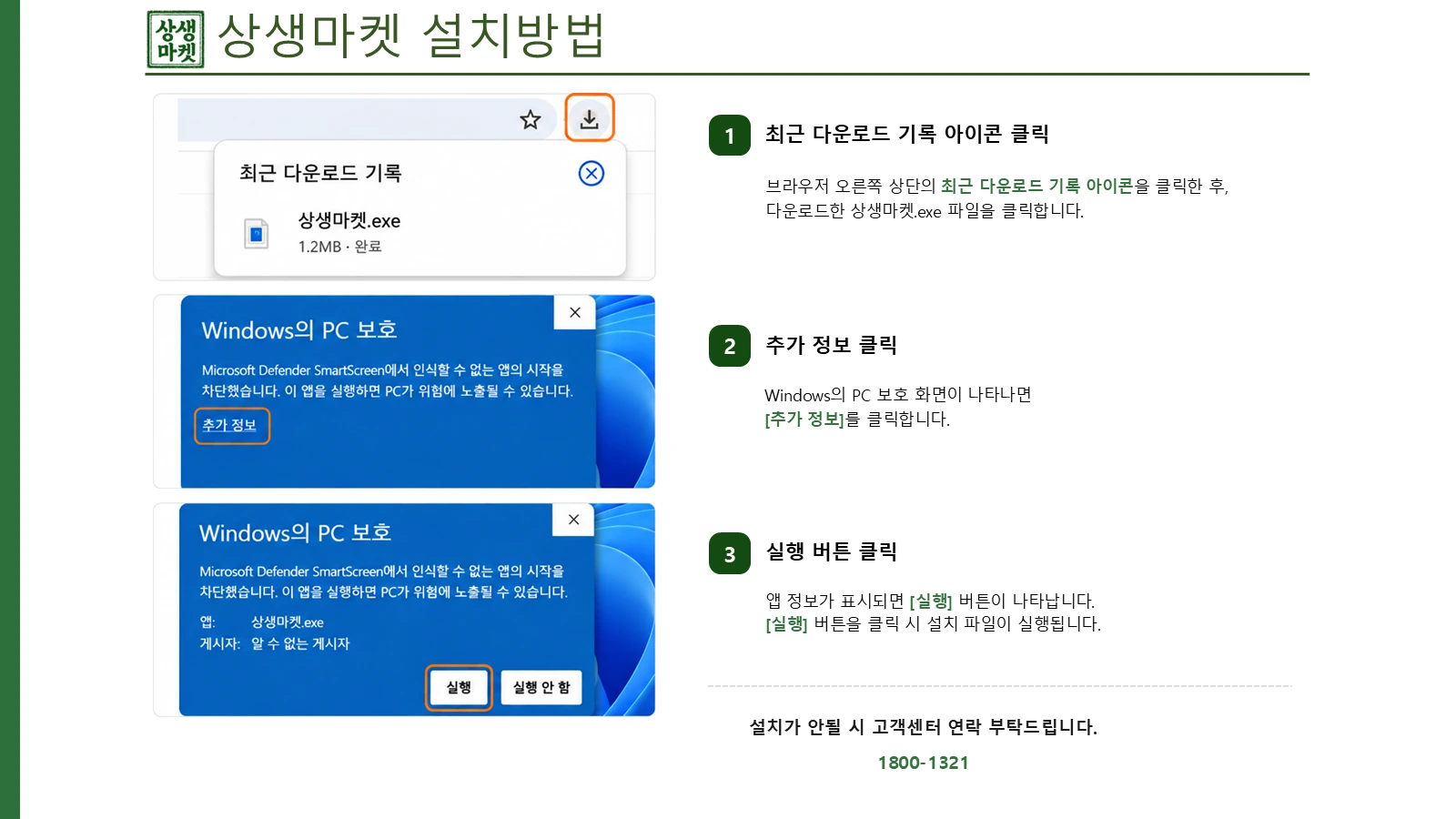This screenshot has height=819, width=1456.
Task: Click the heading 최근 다운로드 기록 아이콘 클릭
Action: pyautogui.click(x=907, y=134)
